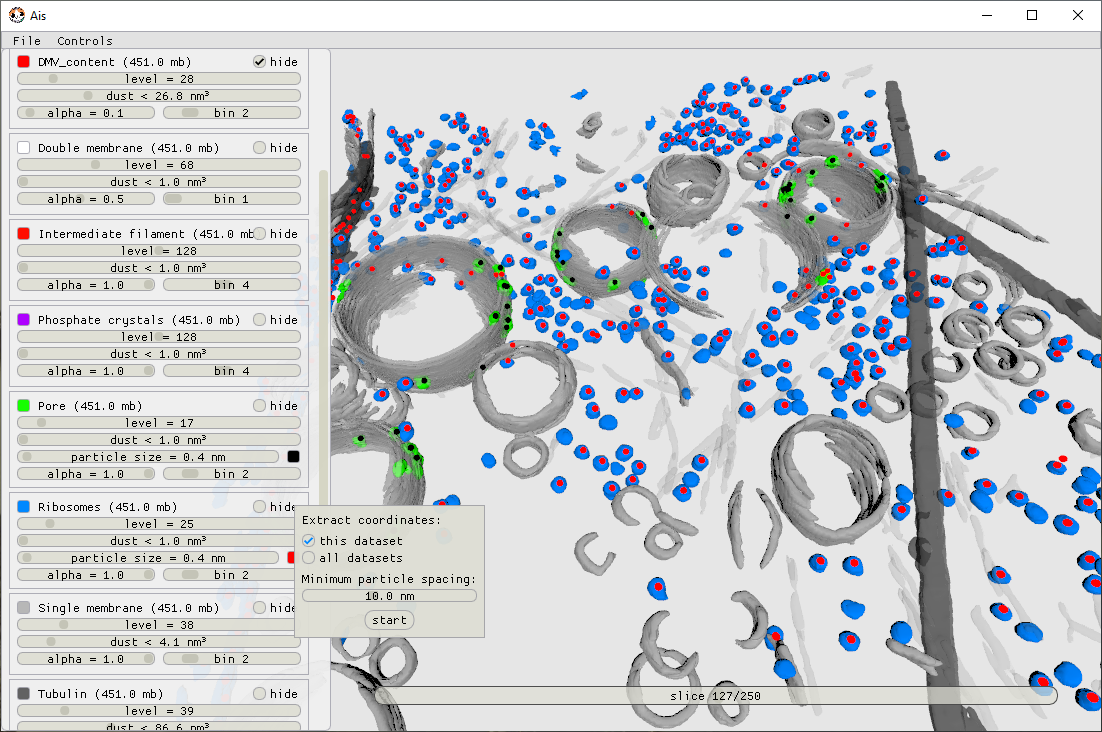Click the black Pore particle color swatch
This screenshot has height=732, width=1102.
click(x=293, y=457)
